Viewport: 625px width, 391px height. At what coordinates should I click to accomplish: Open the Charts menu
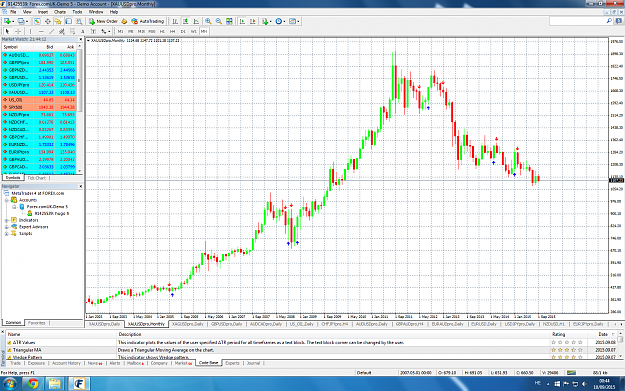pyautogui.click(x=60, y=12)
